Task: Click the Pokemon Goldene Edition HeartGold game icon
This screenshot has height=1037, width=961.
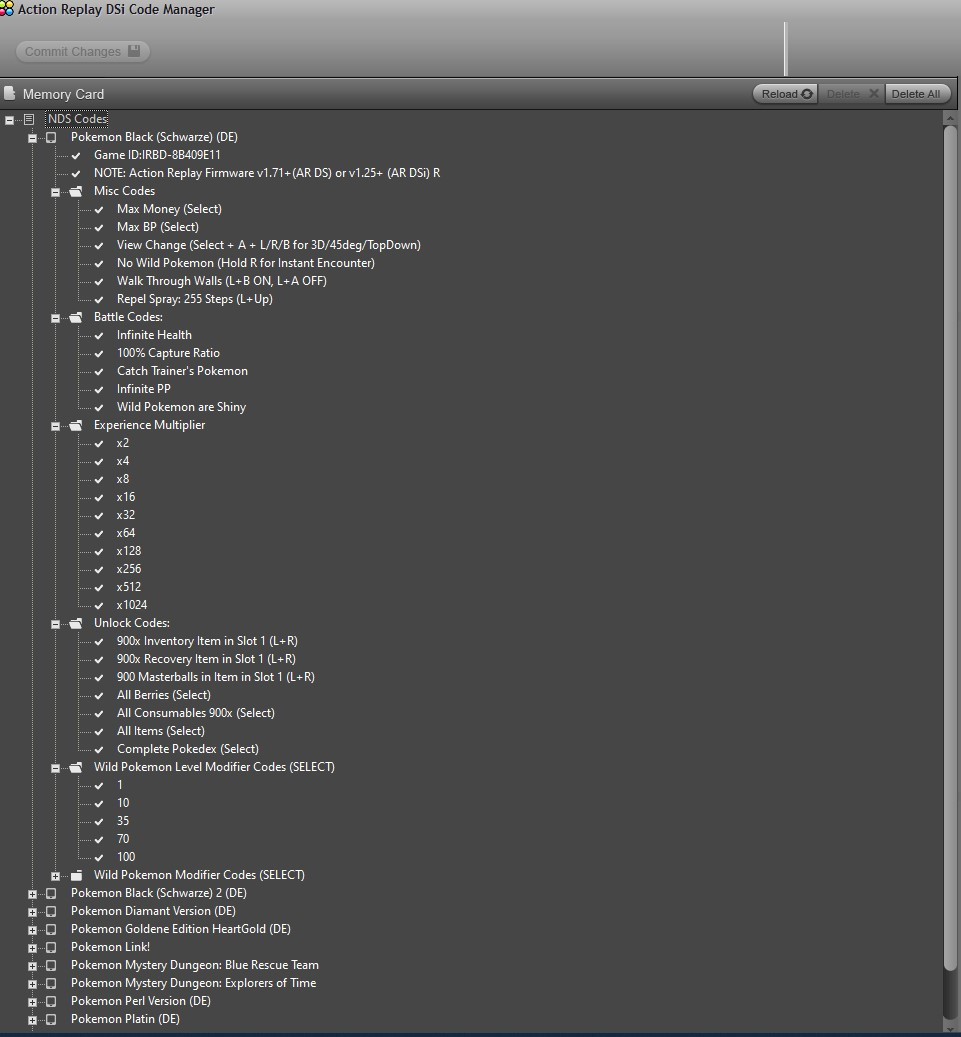Action: [x=51, y=929]
